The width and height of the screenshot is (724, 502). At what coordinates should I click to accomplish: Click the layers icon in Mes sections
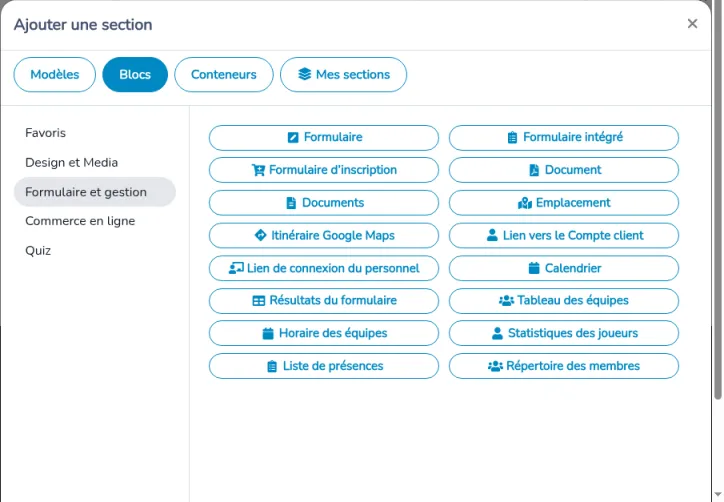[x=305, y=74]
